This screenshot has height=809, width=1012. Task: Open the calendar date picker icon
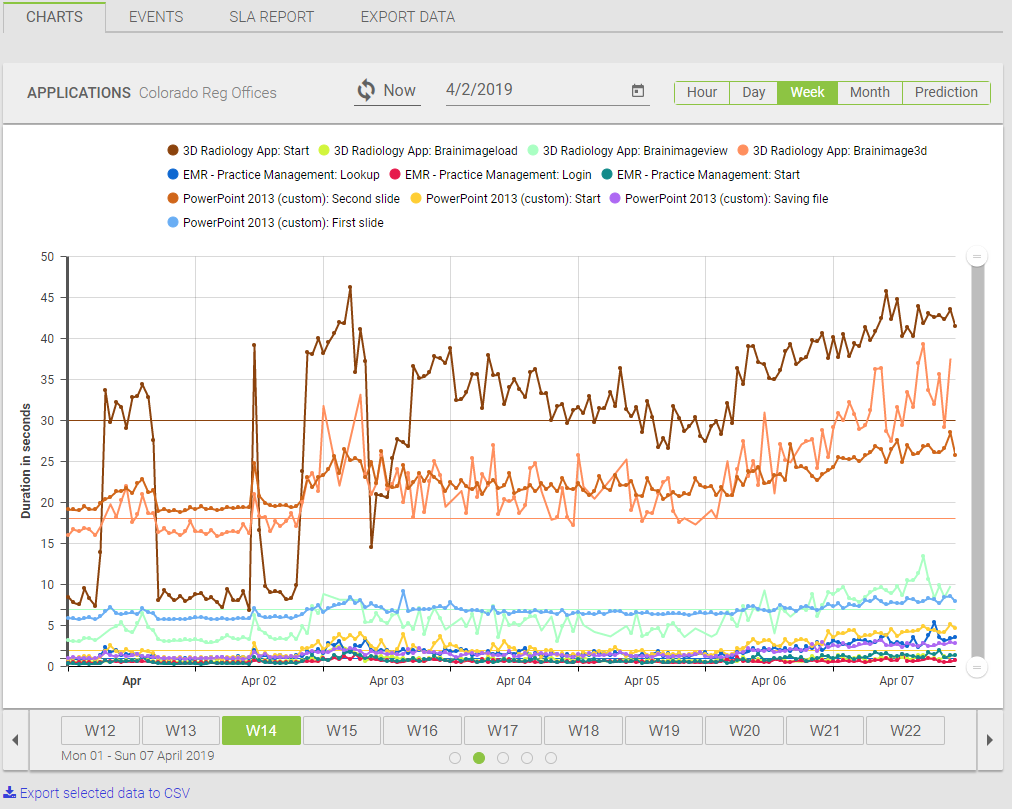pyautogui.click(x=638, y=91)
